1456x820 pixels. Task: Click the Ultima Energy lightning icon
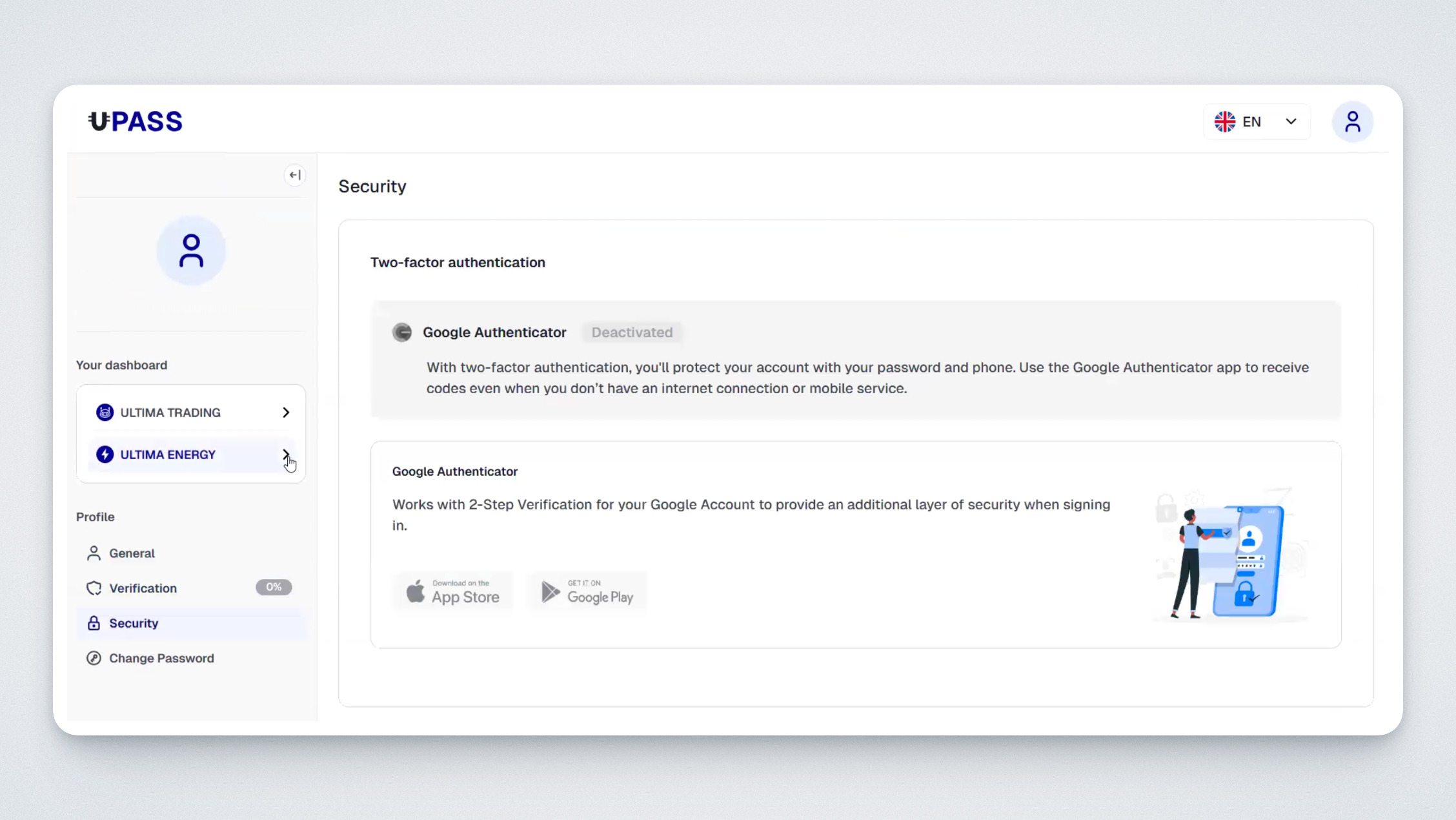[x=105, y=455]
